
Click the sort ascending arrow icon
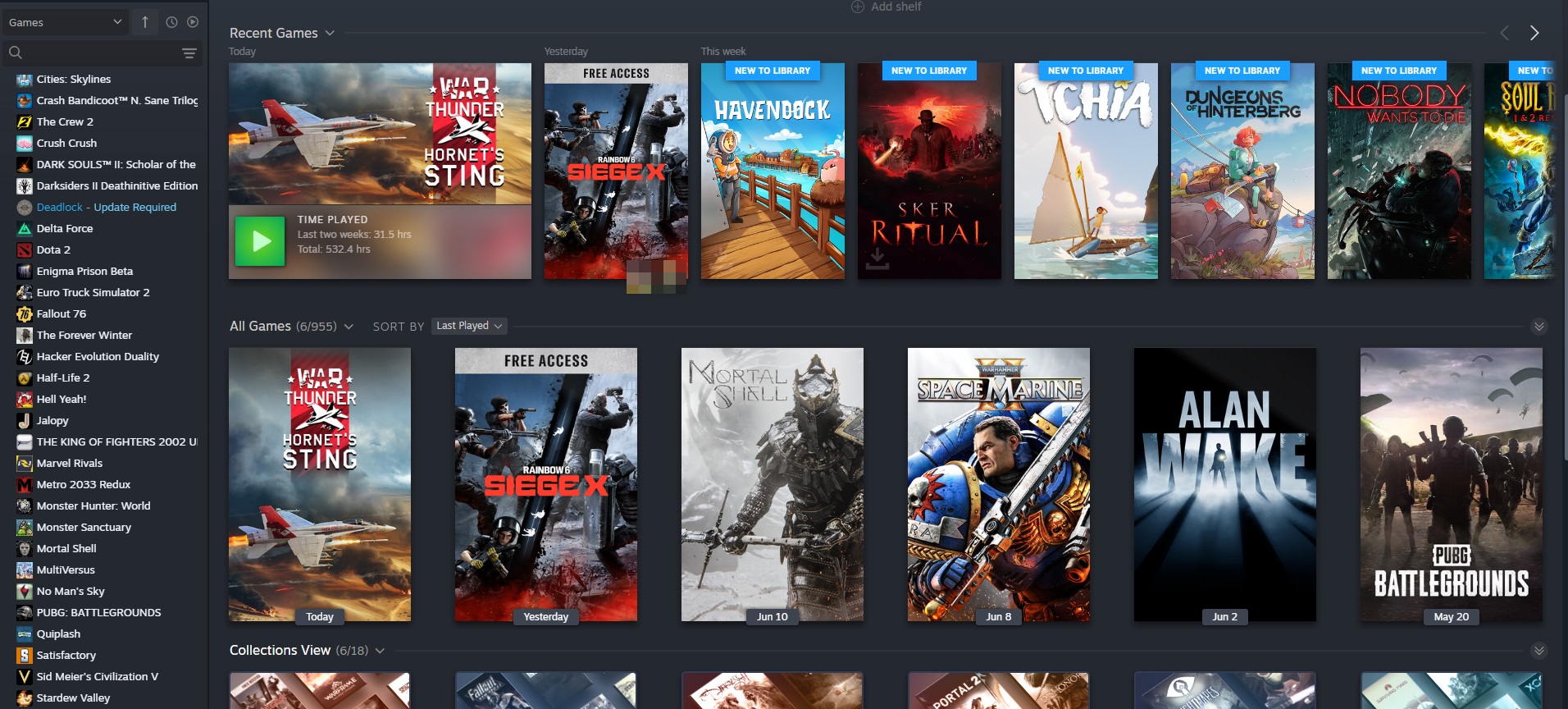(x=145, y=22)
